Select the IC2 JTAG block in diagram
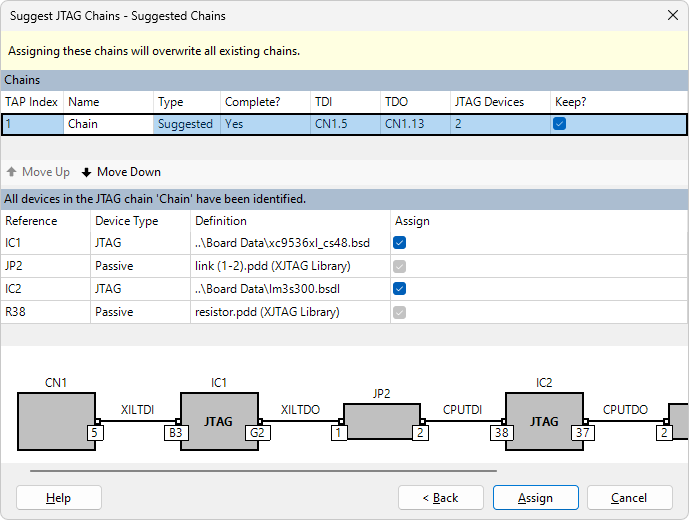689x520 pixels. click(543, 420)
